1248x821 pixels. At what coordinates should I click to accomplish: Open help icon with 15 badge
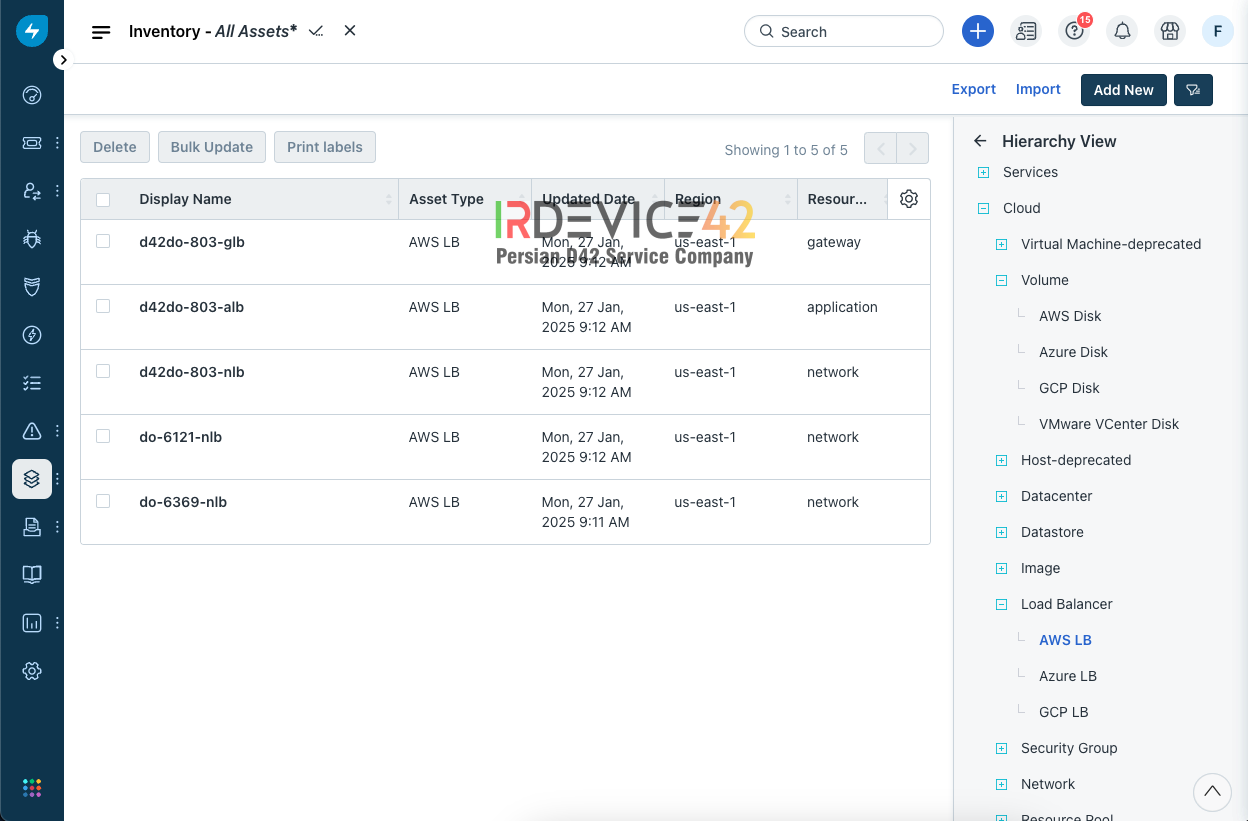pyautogui.click(x=1075, y=31)
